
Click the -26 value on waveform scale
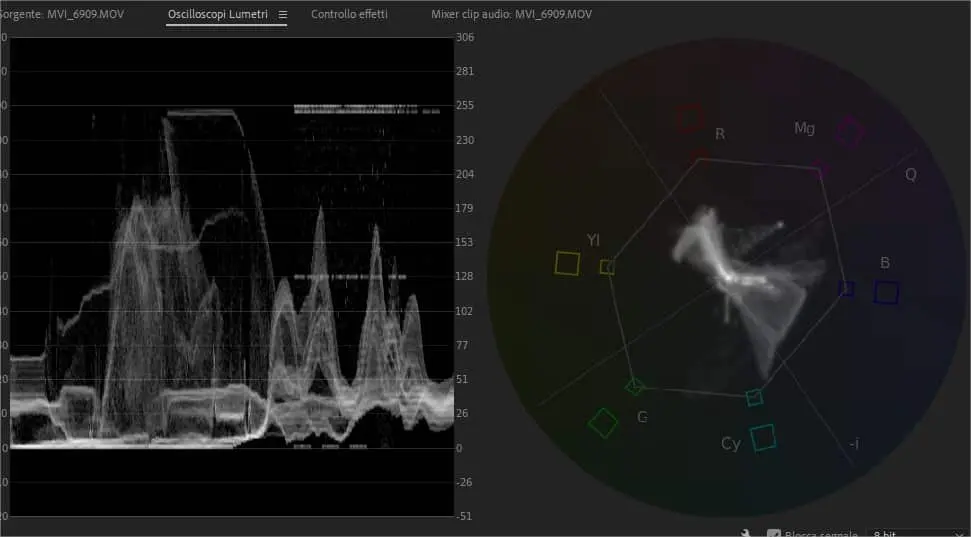tap(464, 482)
